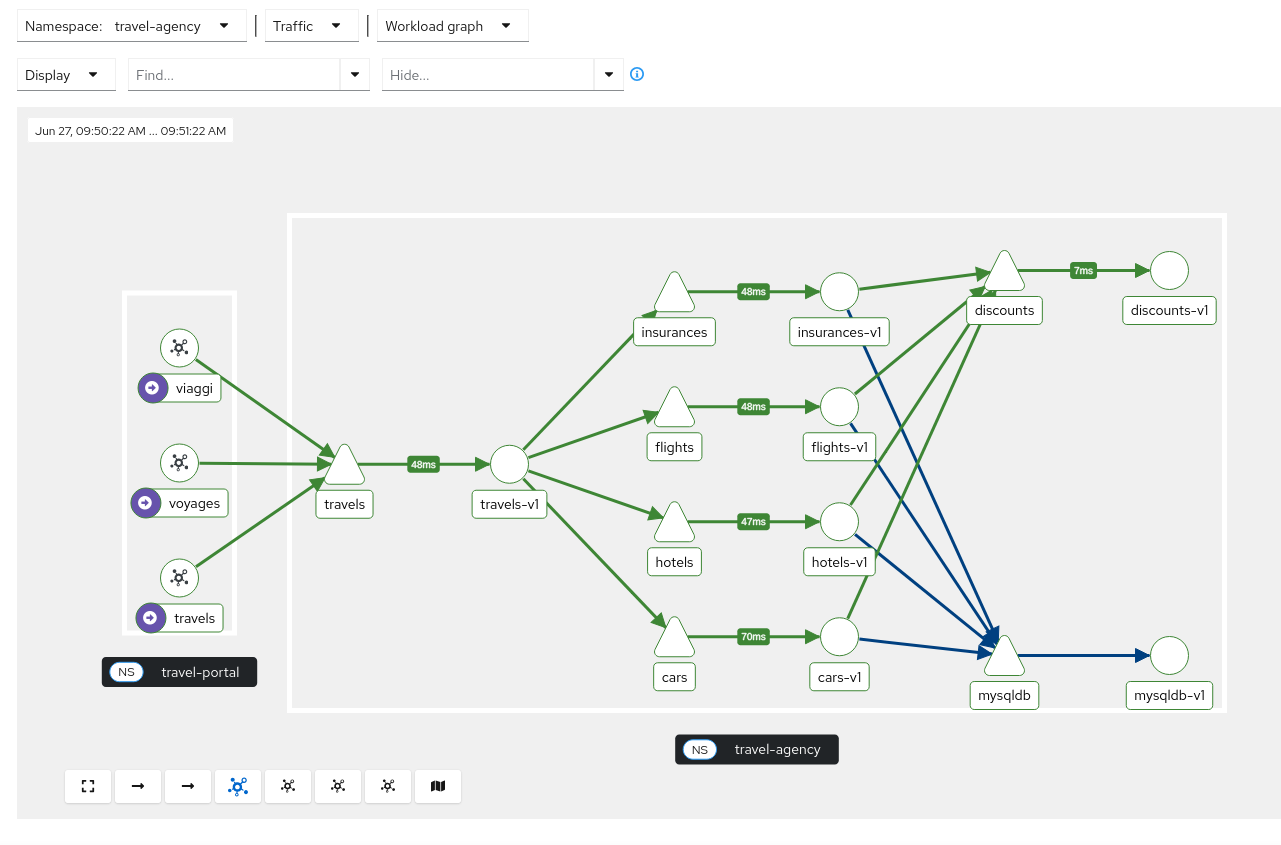
Task: Click the info icon beside the Hide field
Action: pos(637,74)
